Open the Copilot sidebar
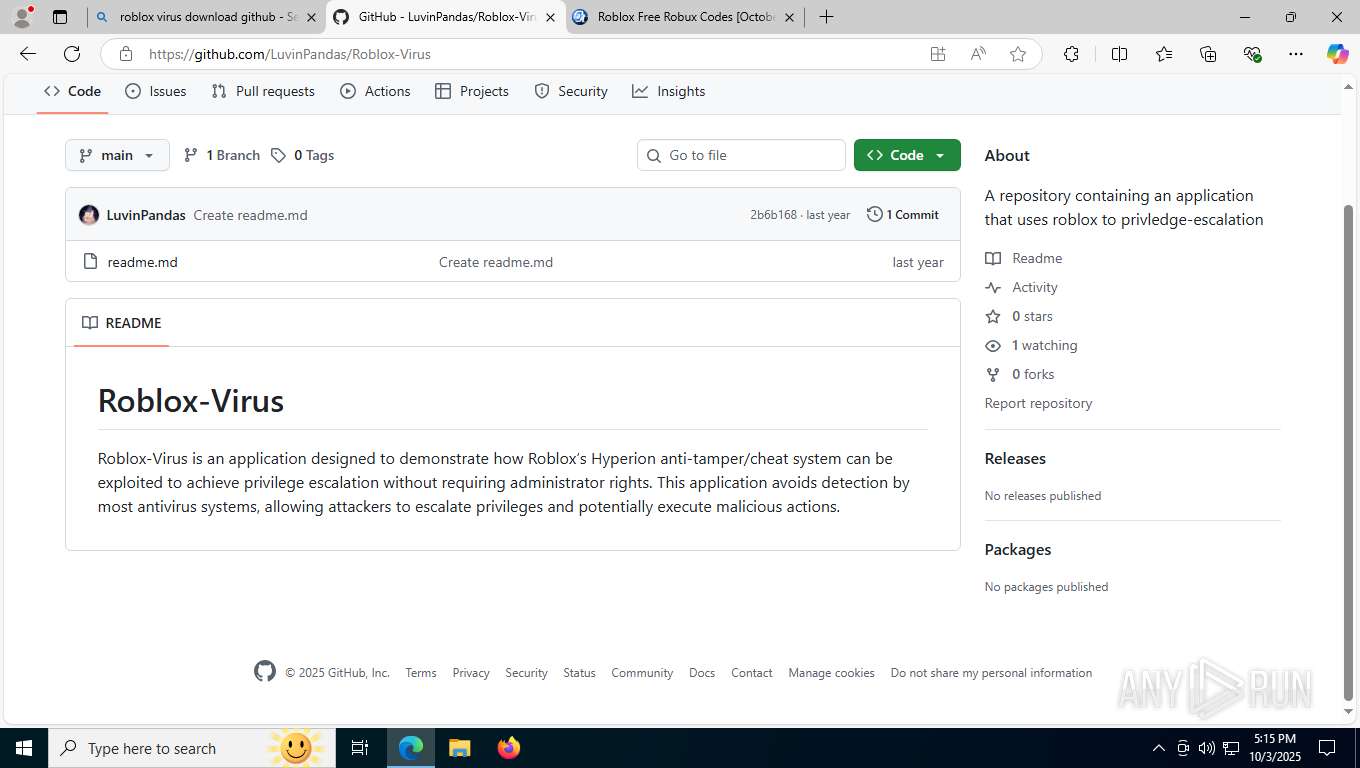1360x768 pixels. point(1337,54)
